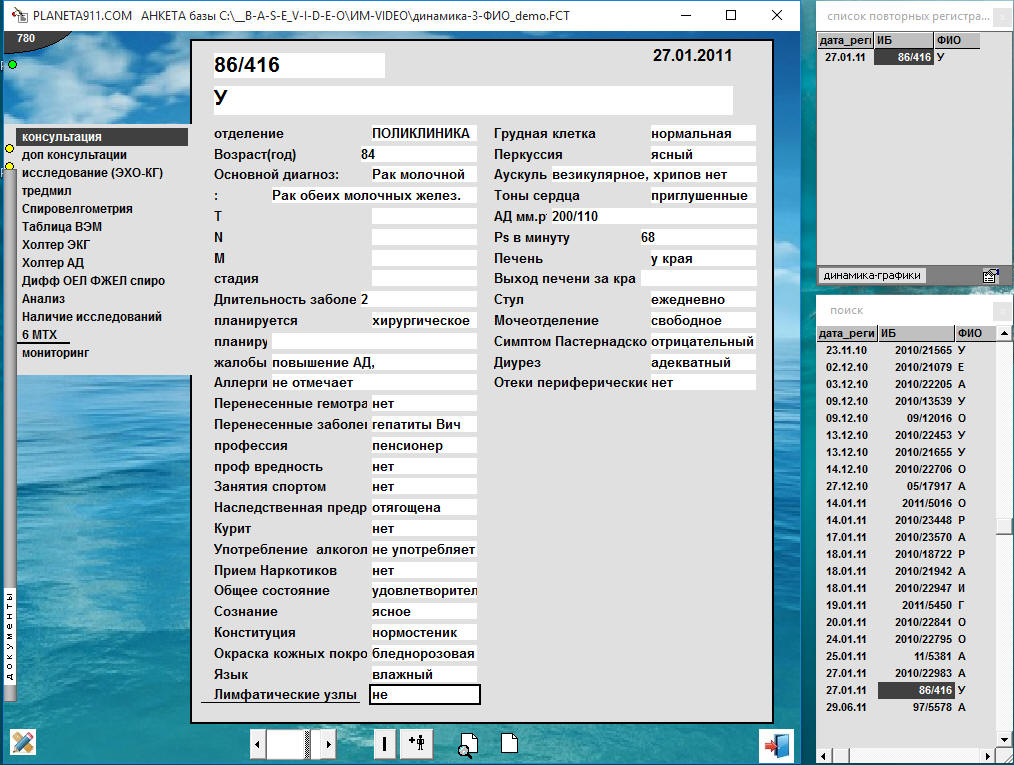
Task: Open the Спировелгометрия section
Action: tap(77, 209)
